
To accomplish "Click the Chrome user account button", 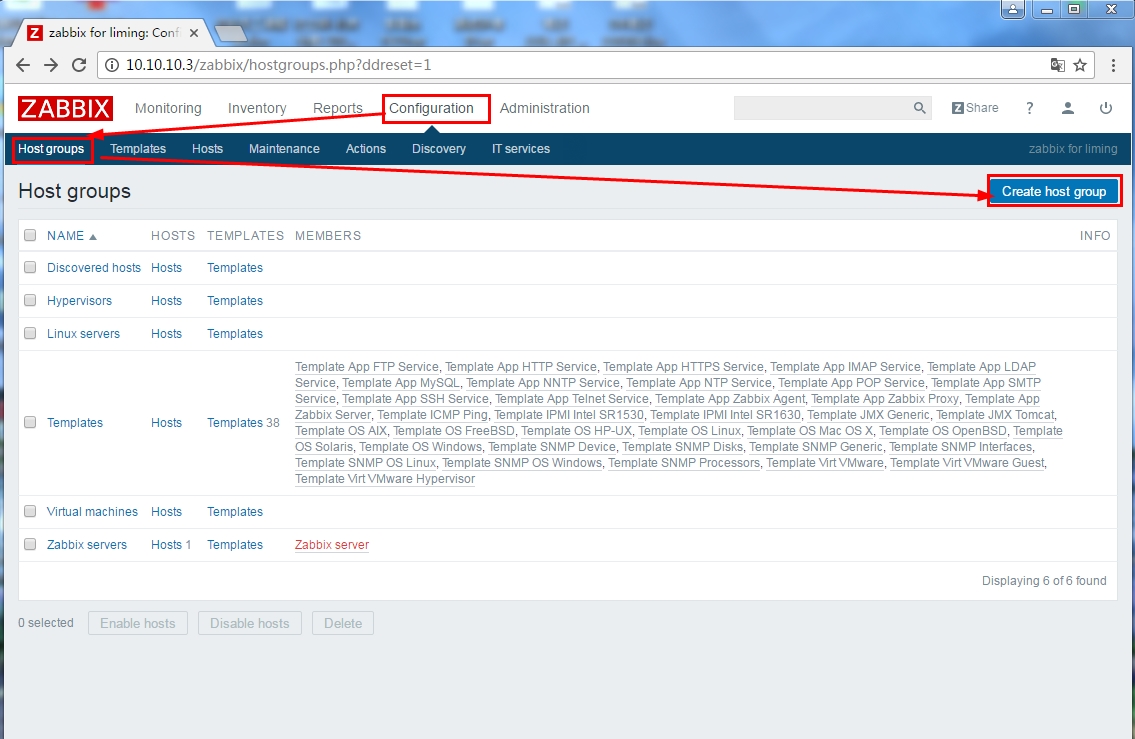I will [1013, 9].
